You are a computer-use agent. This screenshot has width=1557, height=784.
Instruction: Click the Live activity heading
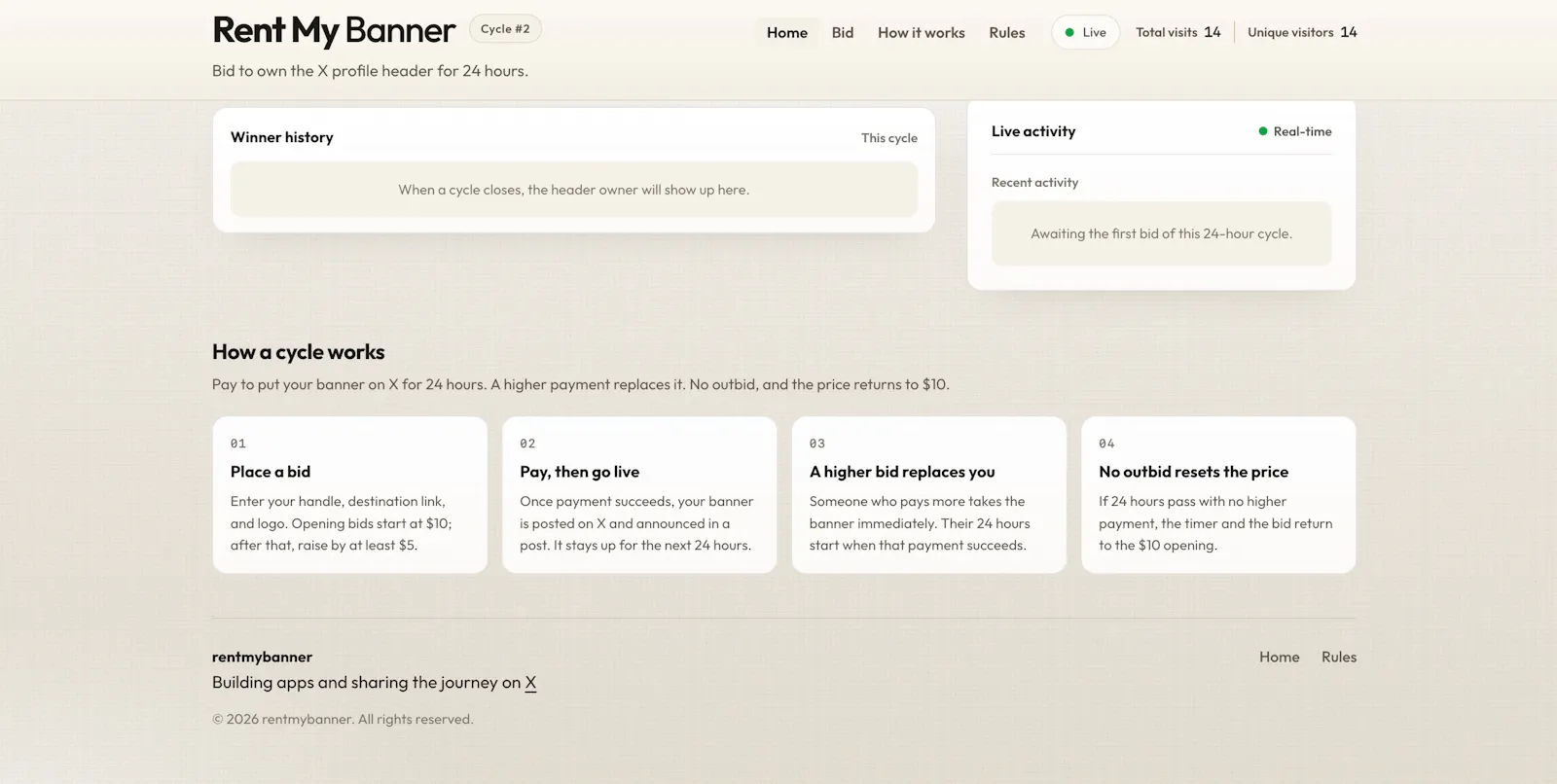pyautogui.click(x=1033, y=131)
